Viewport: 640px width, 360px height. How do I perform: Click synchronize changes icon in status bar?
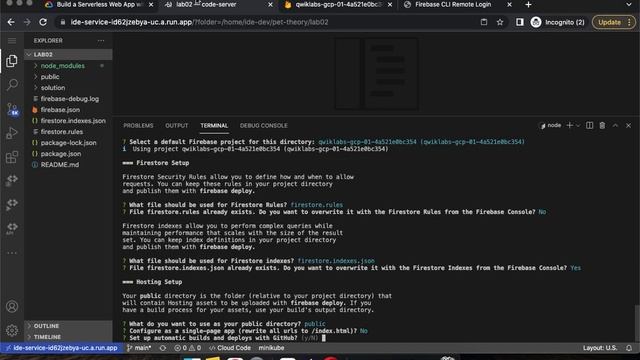click(162, 348)
